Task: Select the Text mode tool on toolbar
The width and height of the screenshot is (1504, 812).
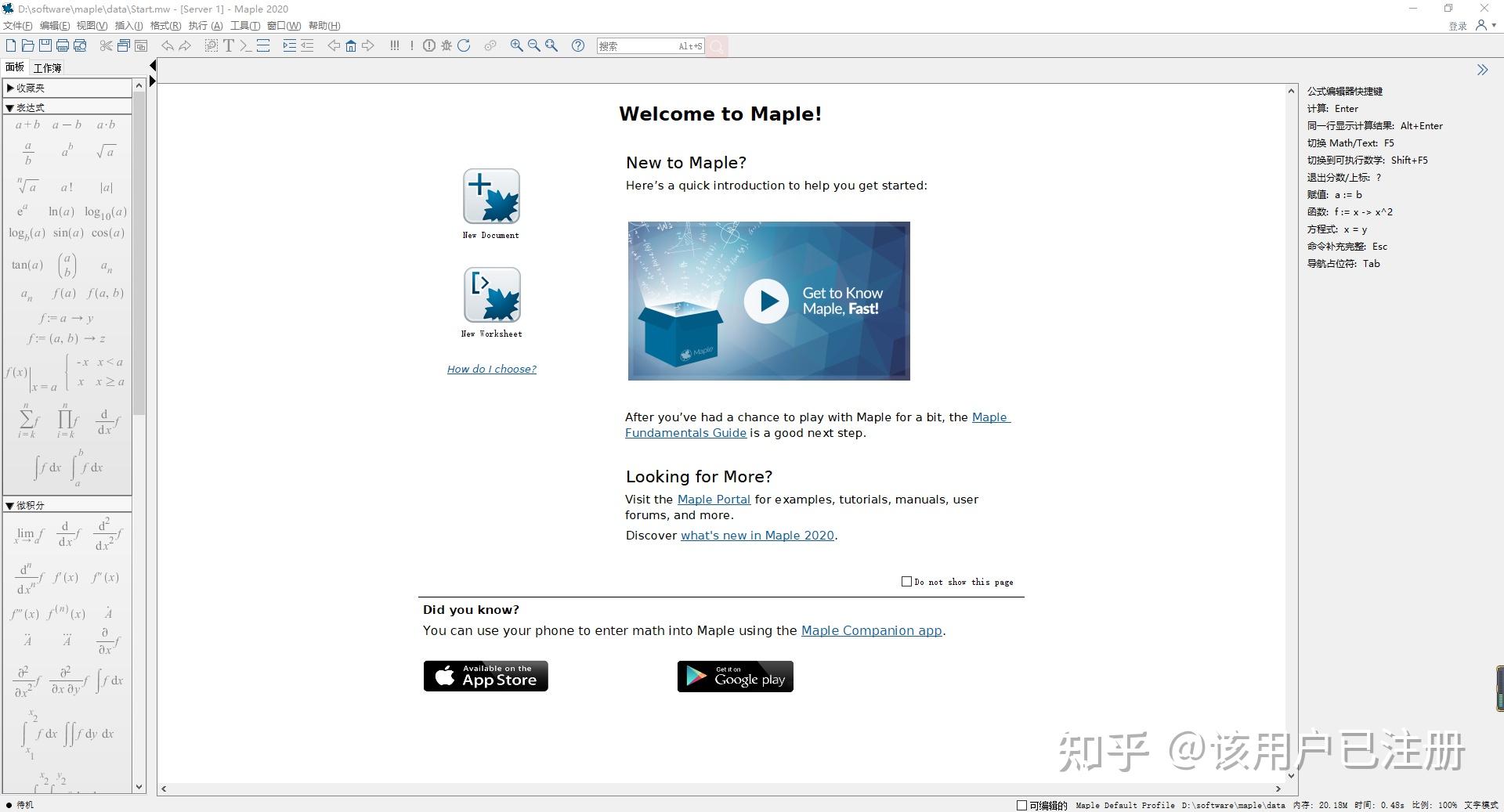Action: coord(228,45)
